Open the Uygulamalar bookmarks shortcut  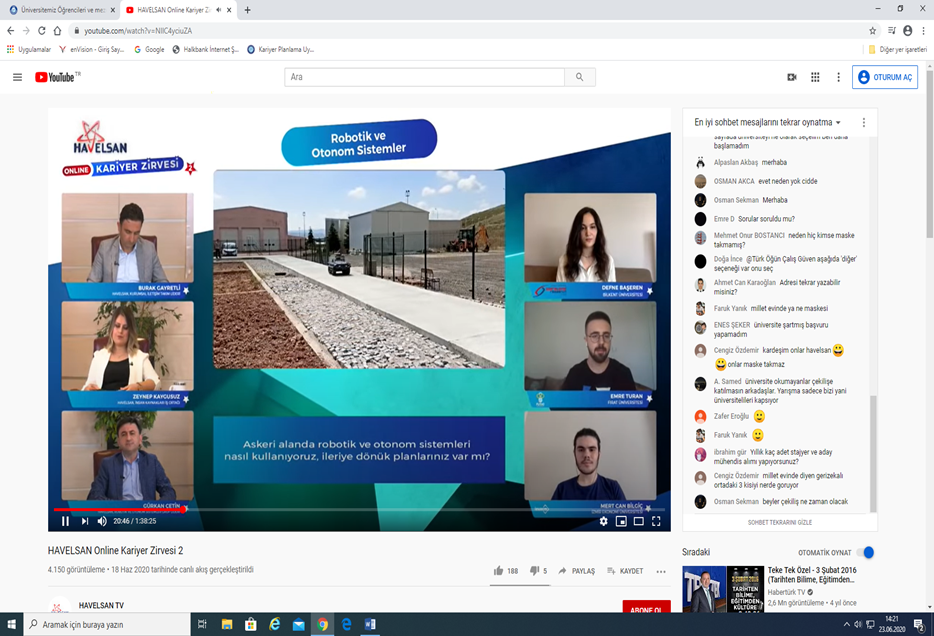click(x=29, y=49)
